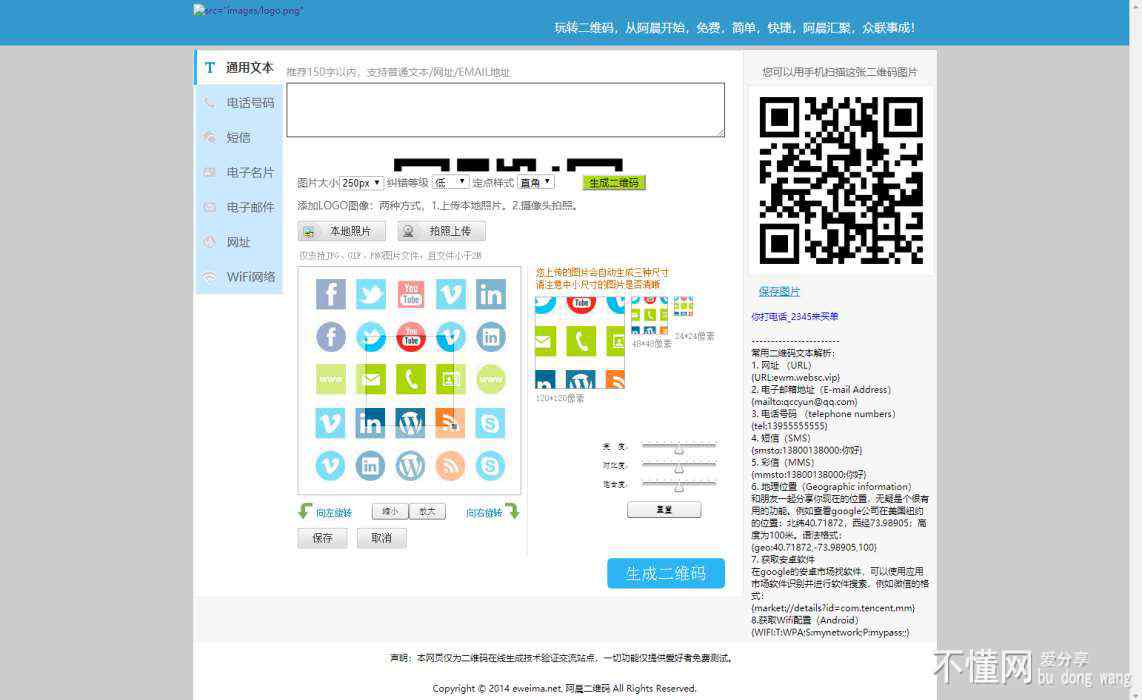The height and width of the screenshot is (700, 1142).
Task: Click the 拍照上传 camera button
Action: click(x=441, y=231)
